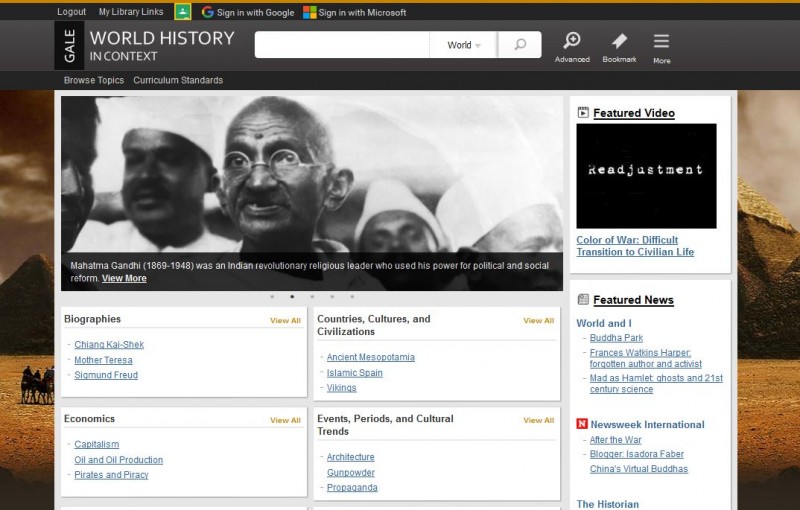This screenshot has height=510, width=800.
Task: Open Islamic Spain topic
Action: point(355,373)
